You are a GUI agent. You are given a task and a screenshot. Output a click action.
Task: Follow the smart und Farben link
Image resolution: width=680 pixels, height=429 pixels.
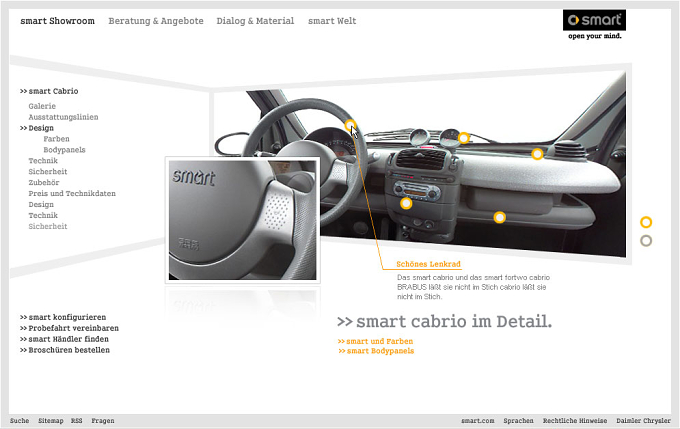[x=376, y=341]
